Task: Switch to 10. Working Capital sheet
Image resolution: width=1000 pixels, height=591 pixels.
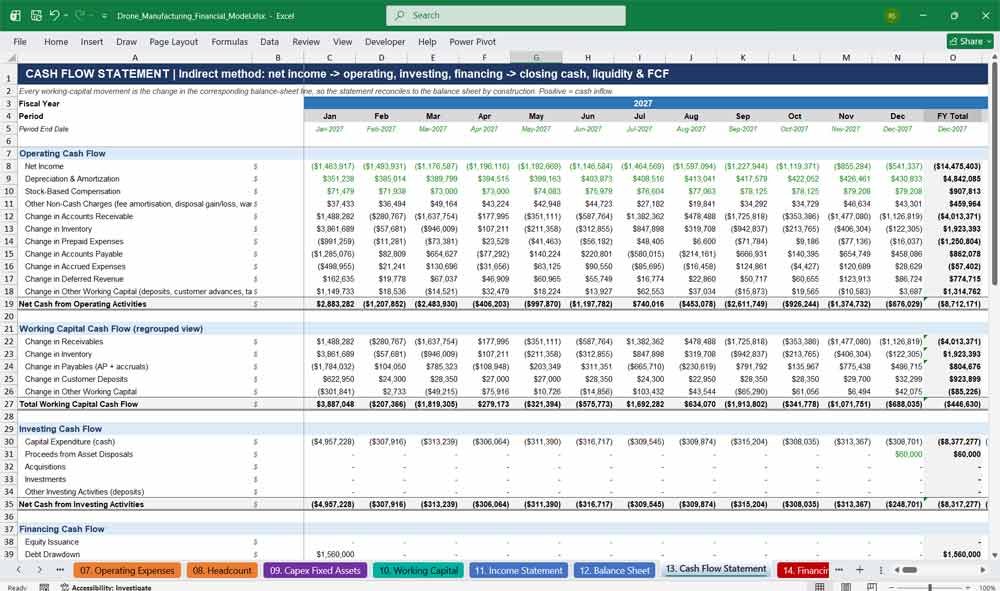Action: click(x=418, y=570)
